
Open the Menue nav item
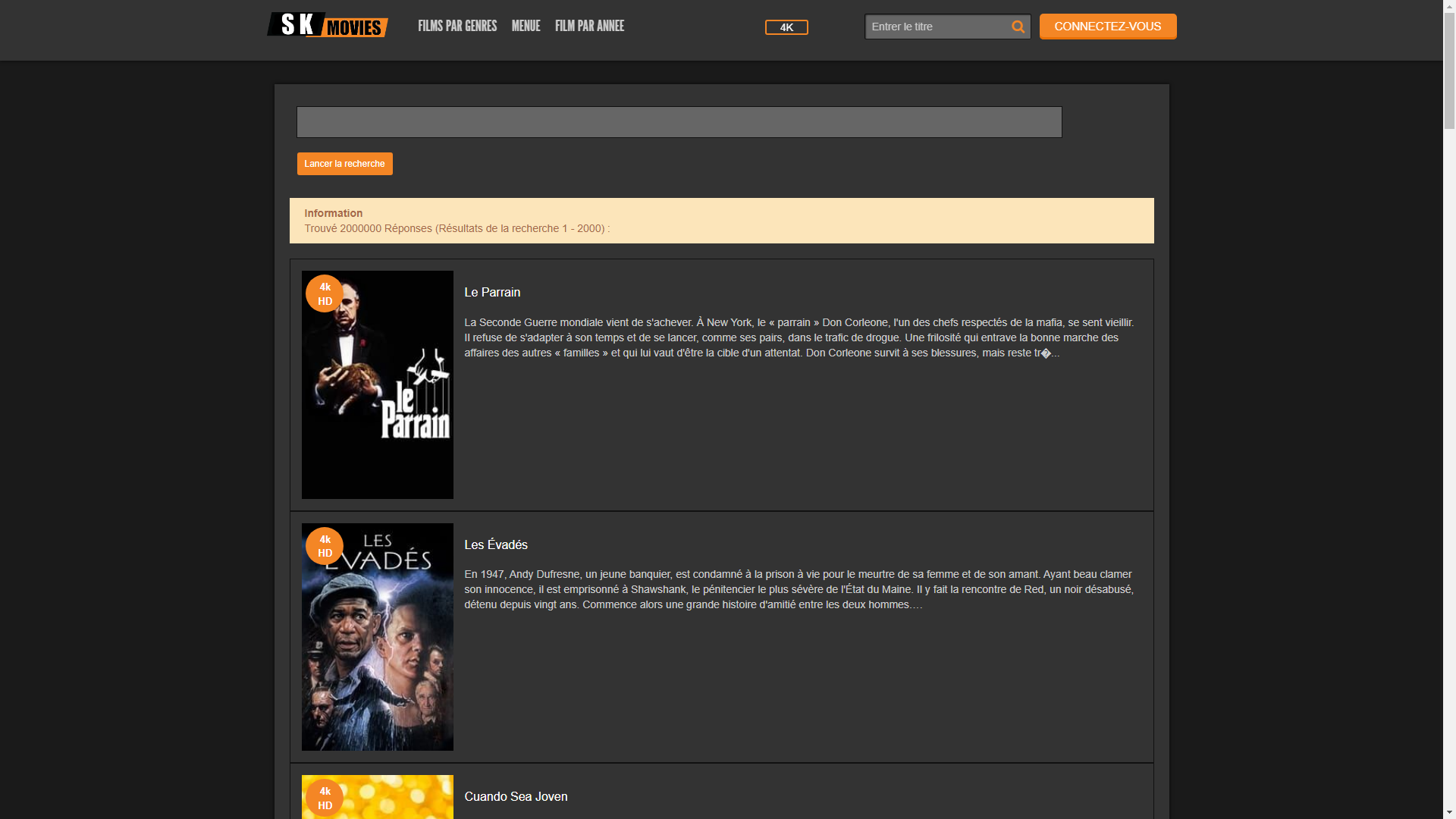tap(526, 27)
